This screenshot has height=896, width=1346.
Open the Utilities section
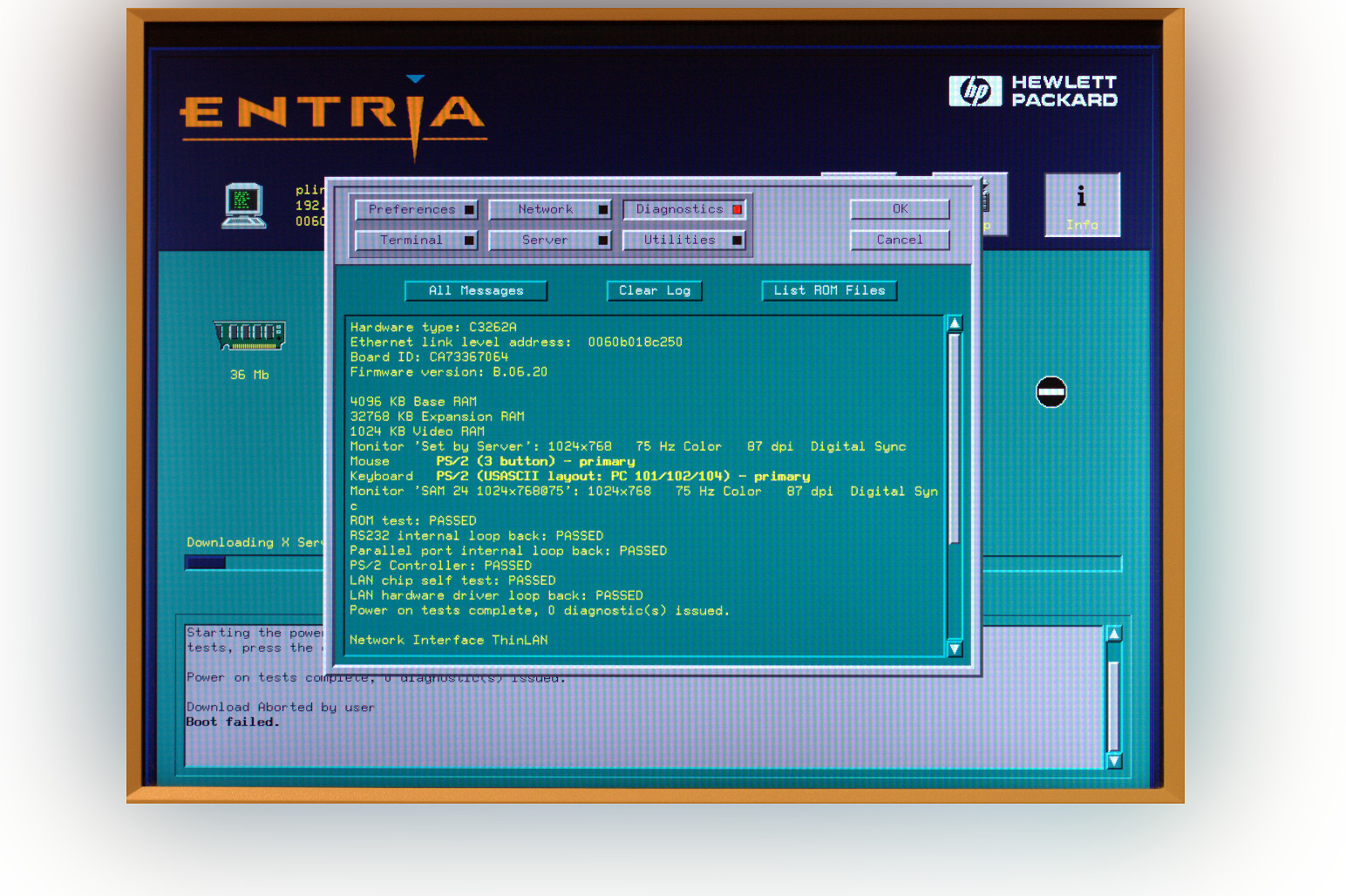[x=684, y=240]
